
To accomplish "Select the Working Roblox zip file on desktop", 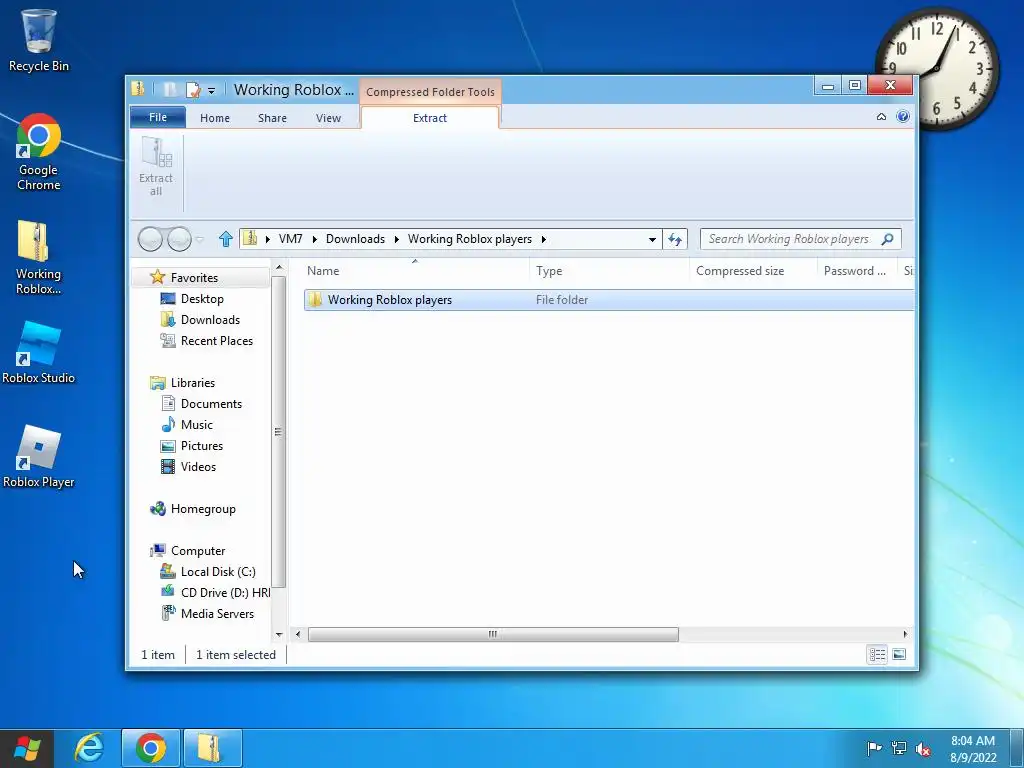I will point(39,258).
